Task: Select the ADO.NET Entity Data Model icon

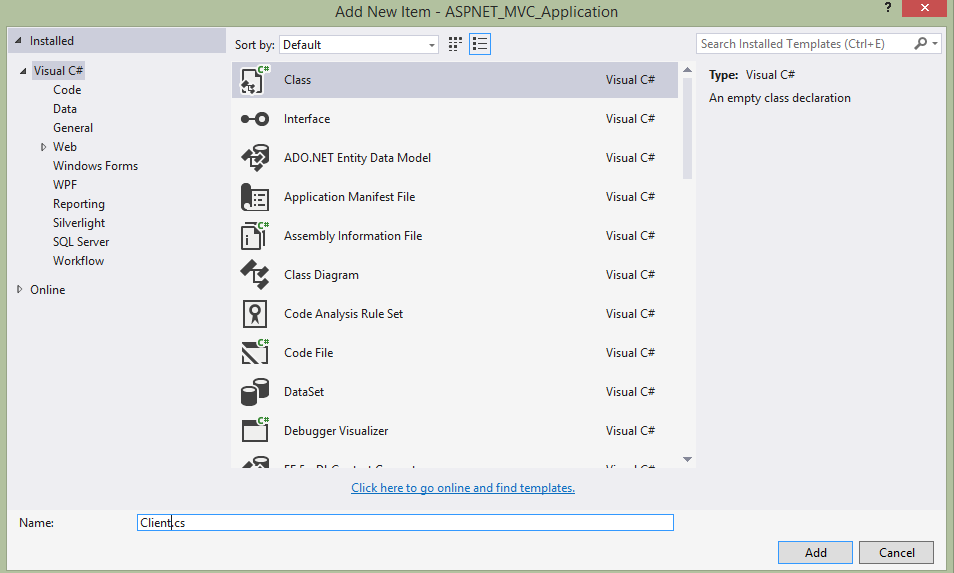Action: tap(255, 158)
